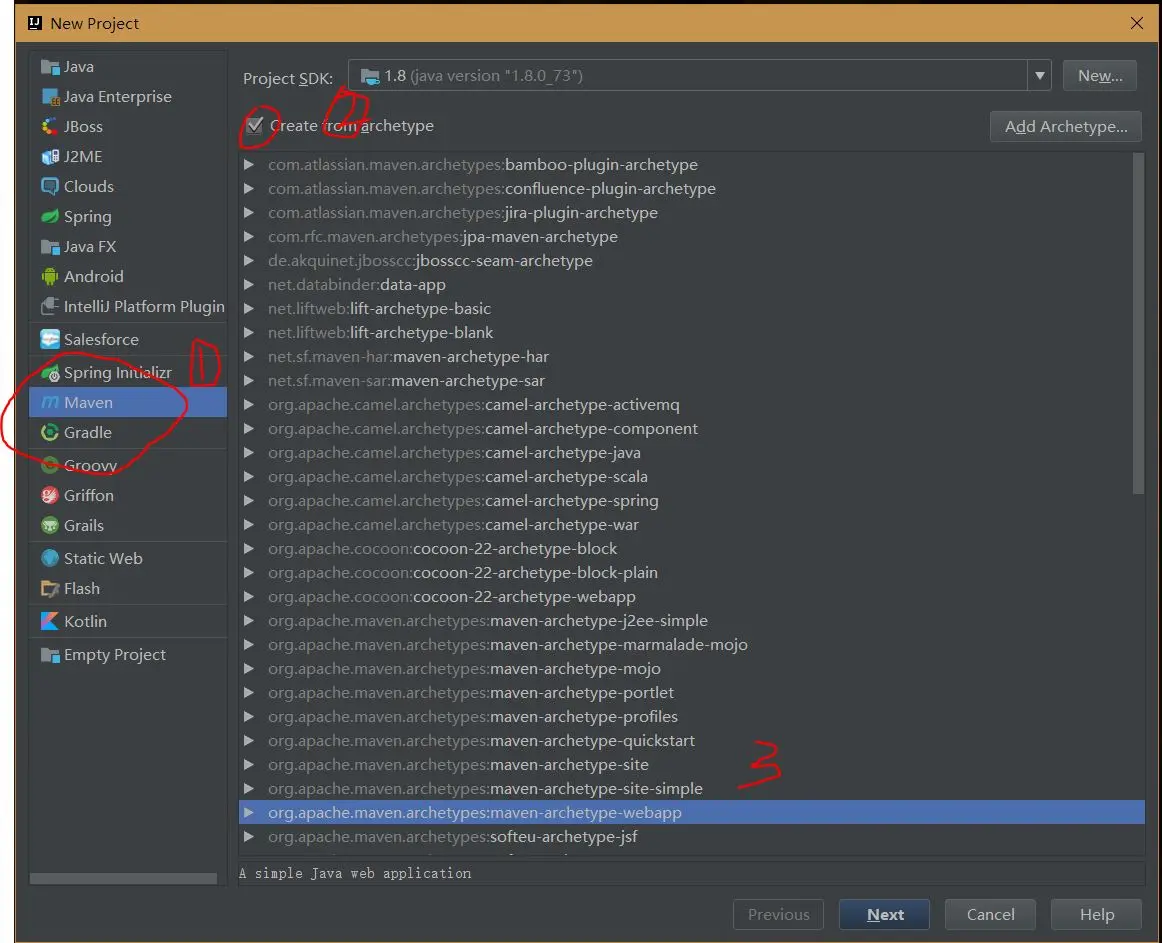Expand confluence-plugin-archetype arrow
This screenshot has width=1162, height=943.
(x=249, y=188)
